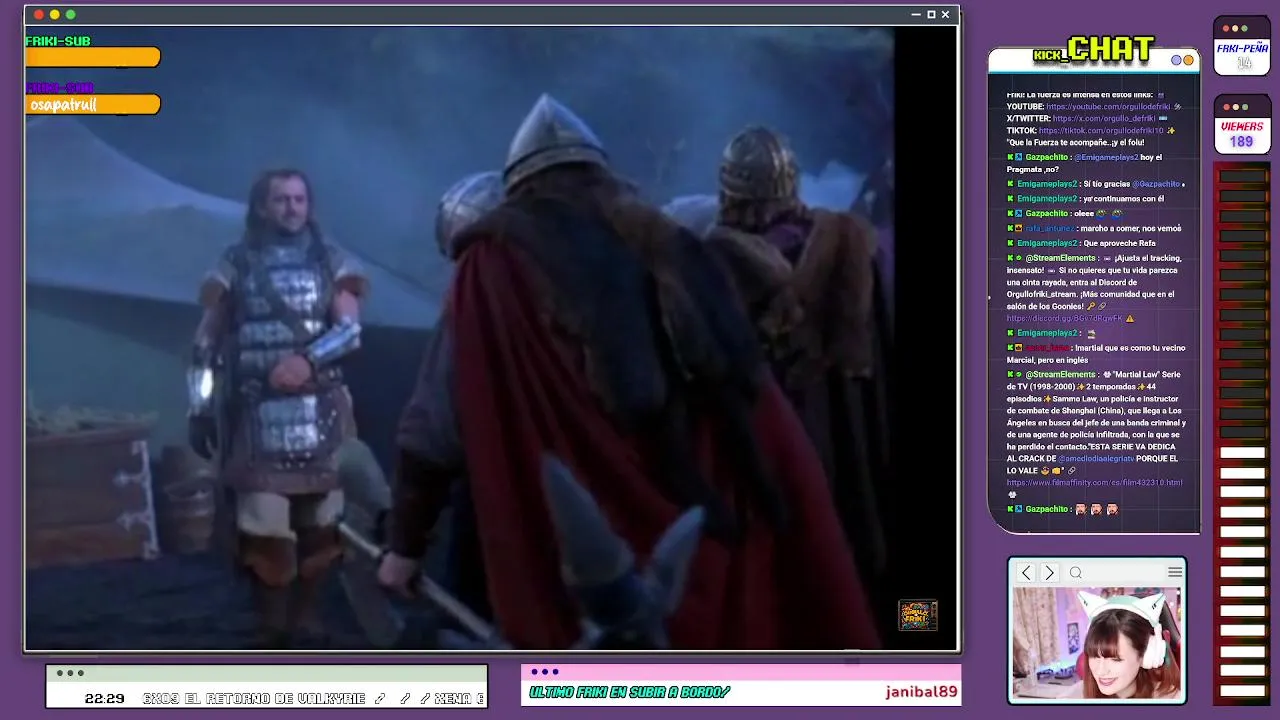
Task: Click the 22:29 clock in bottom bar
Action: point(105,698)
